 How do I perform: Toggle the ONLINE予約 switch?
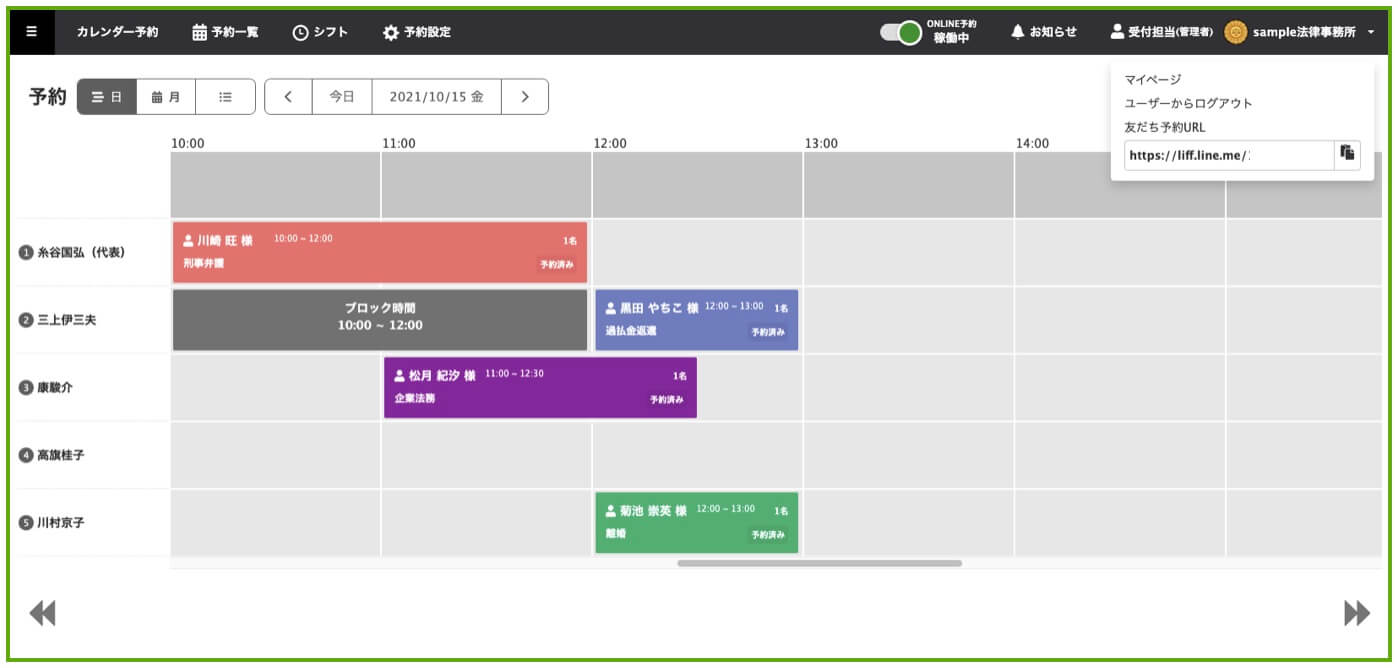(901, 32)
